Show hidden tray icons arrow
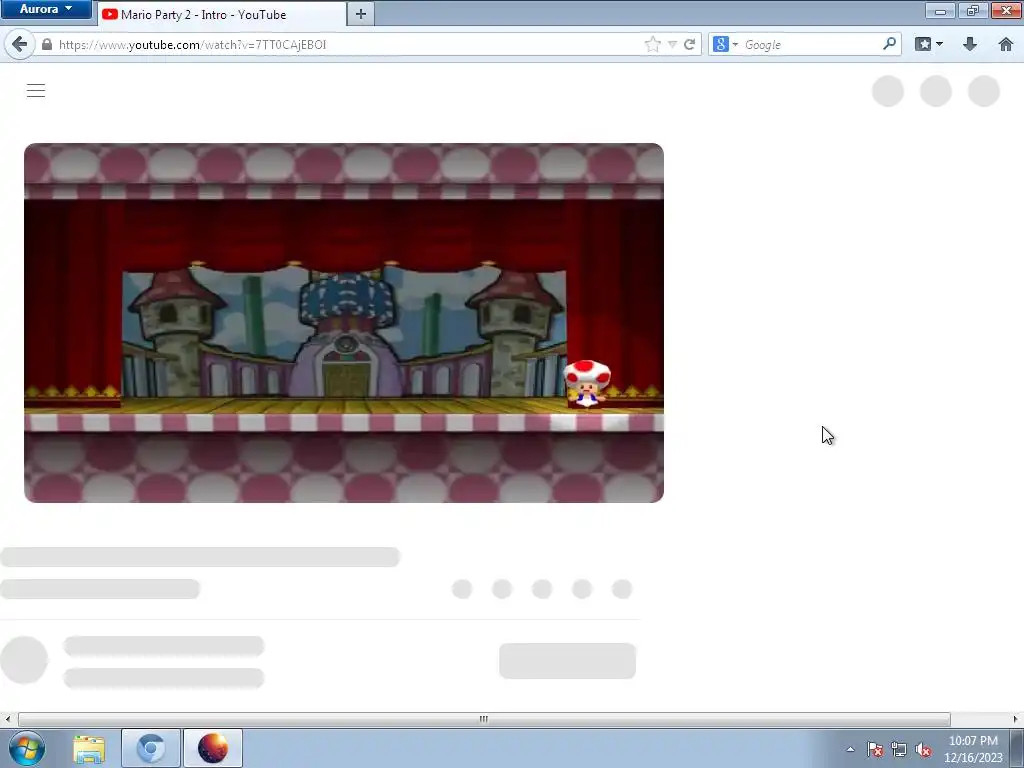Viewport: 1024px width, 768px height. click(850, 749)
